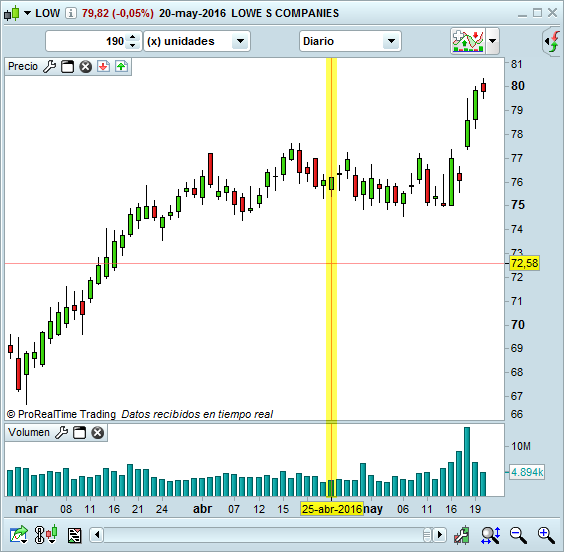Click the Precio panel window icon
Image resolution: width=564 pixels, height=552 pixels.
coord(68,67)
